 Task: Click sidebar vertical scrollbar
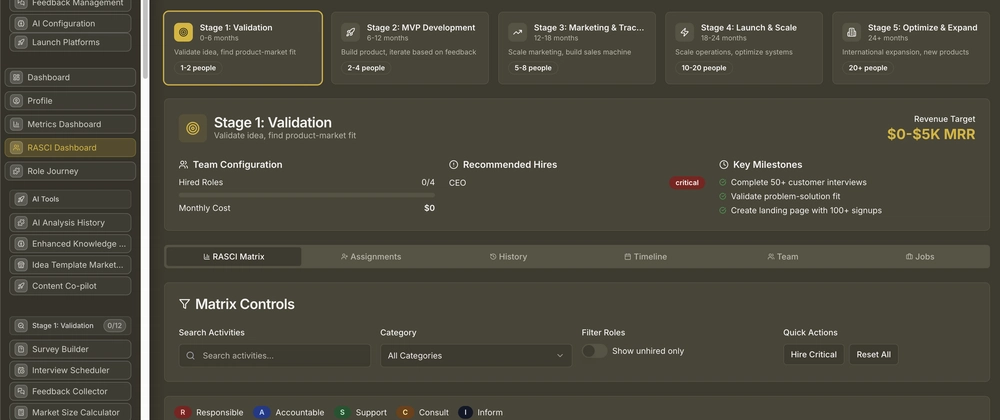click(x=145, y=38)
